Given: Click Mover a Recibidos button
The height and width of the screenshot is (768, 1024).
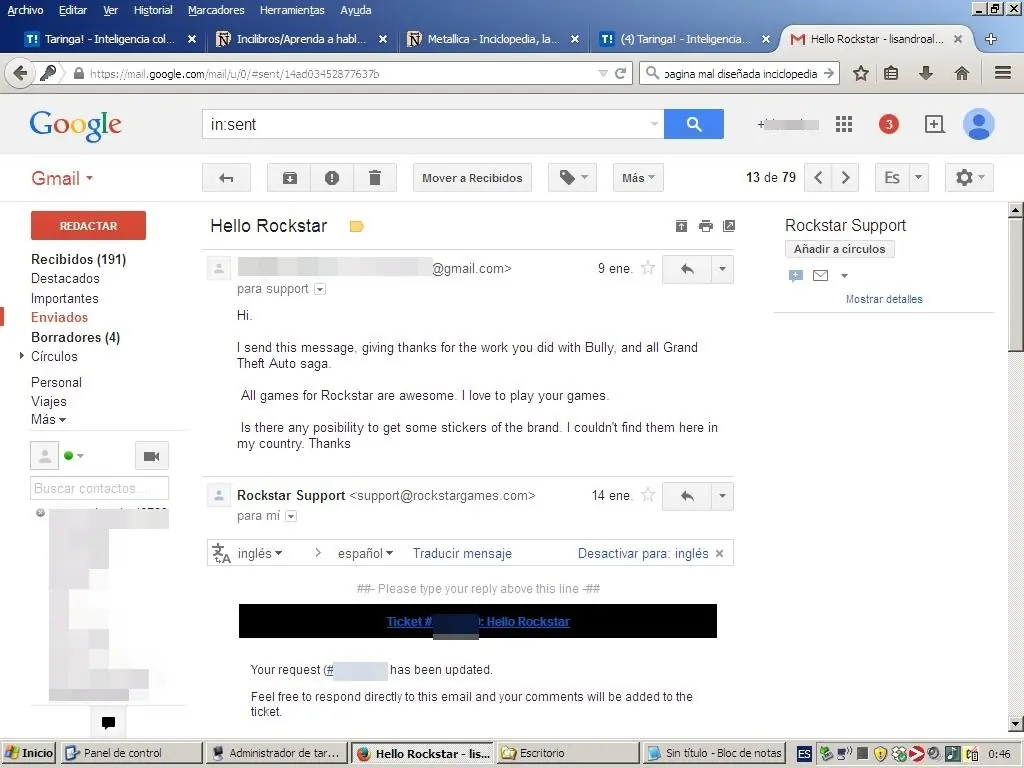Looking at the screenshot, I should click(x=472, y=178).
